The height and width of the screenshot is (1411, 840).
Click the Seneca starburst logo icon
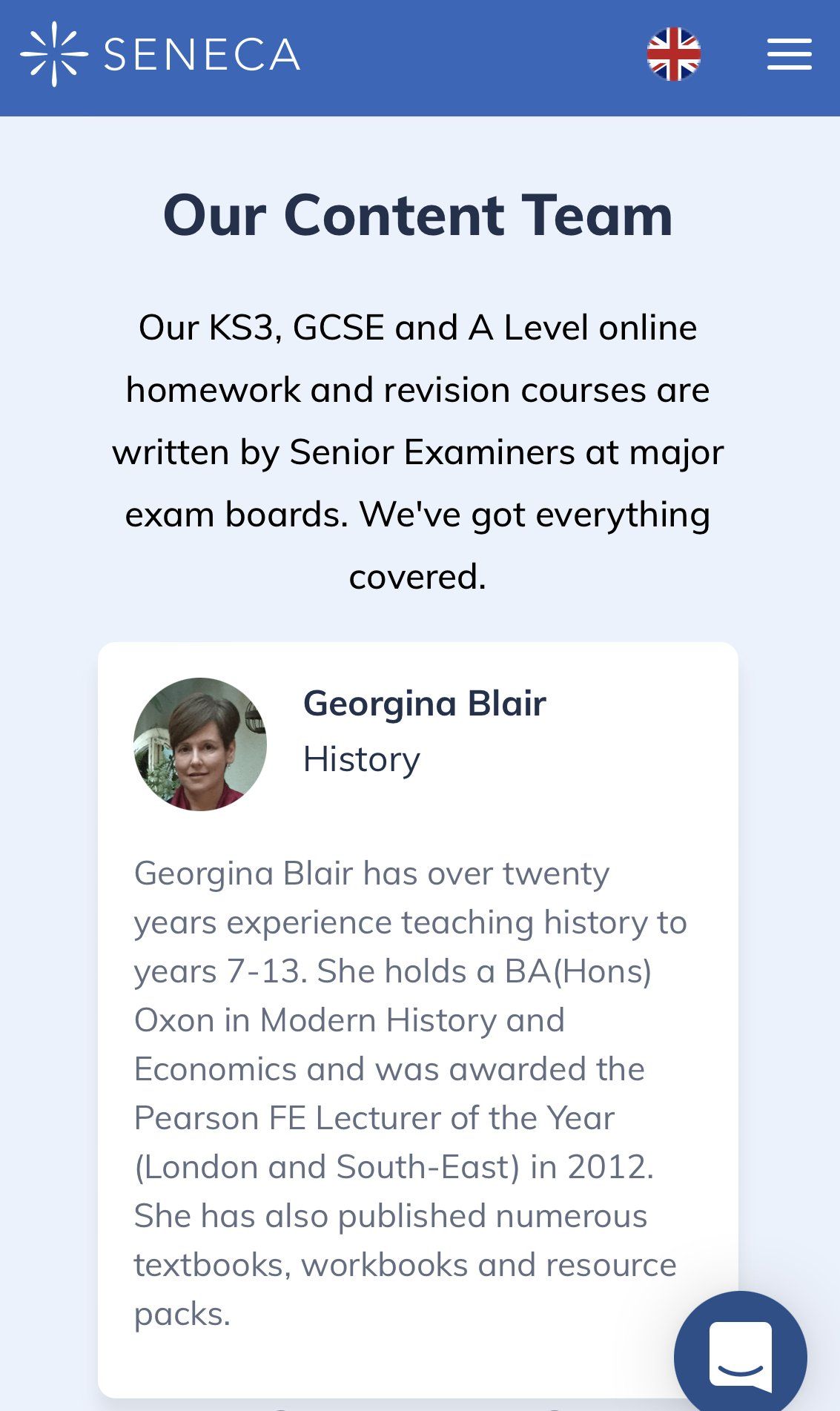(x=54, y=54)
